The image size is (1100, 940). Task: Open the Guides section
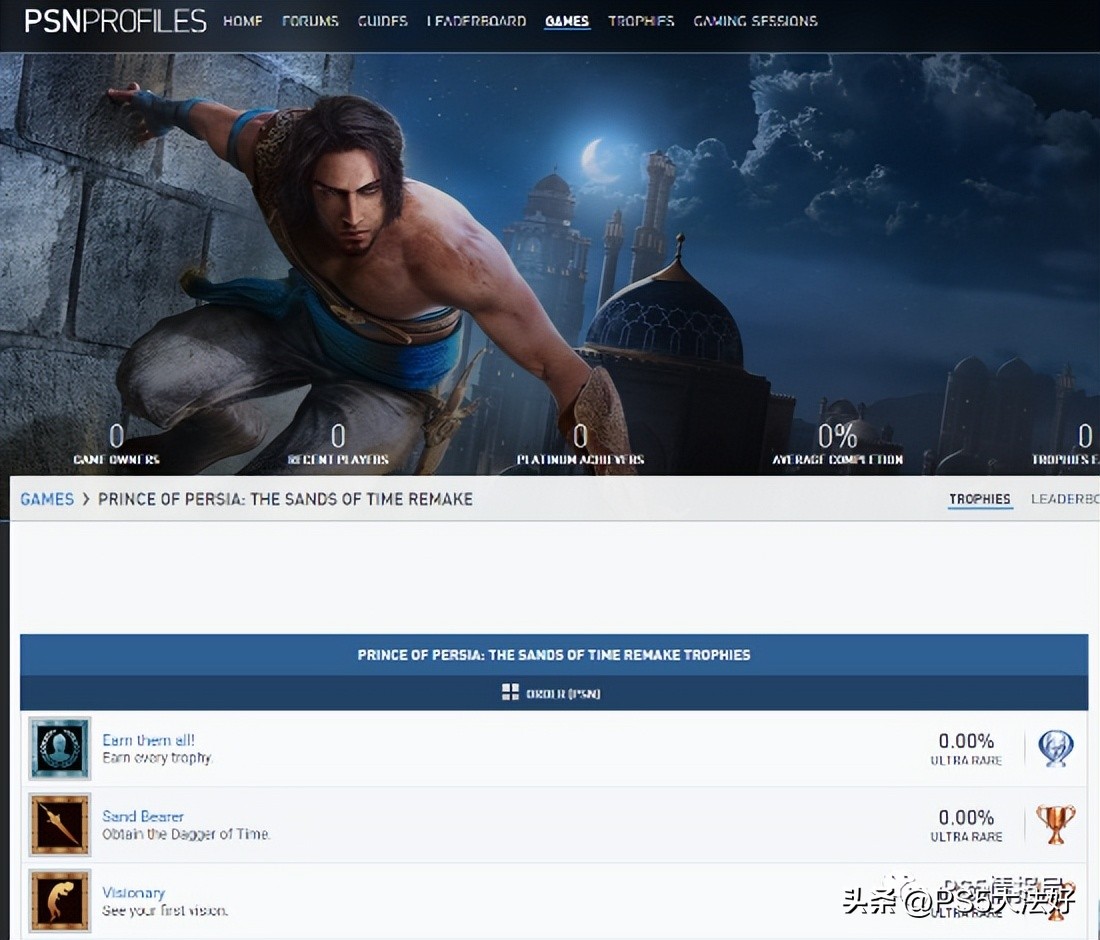(383, 21)
